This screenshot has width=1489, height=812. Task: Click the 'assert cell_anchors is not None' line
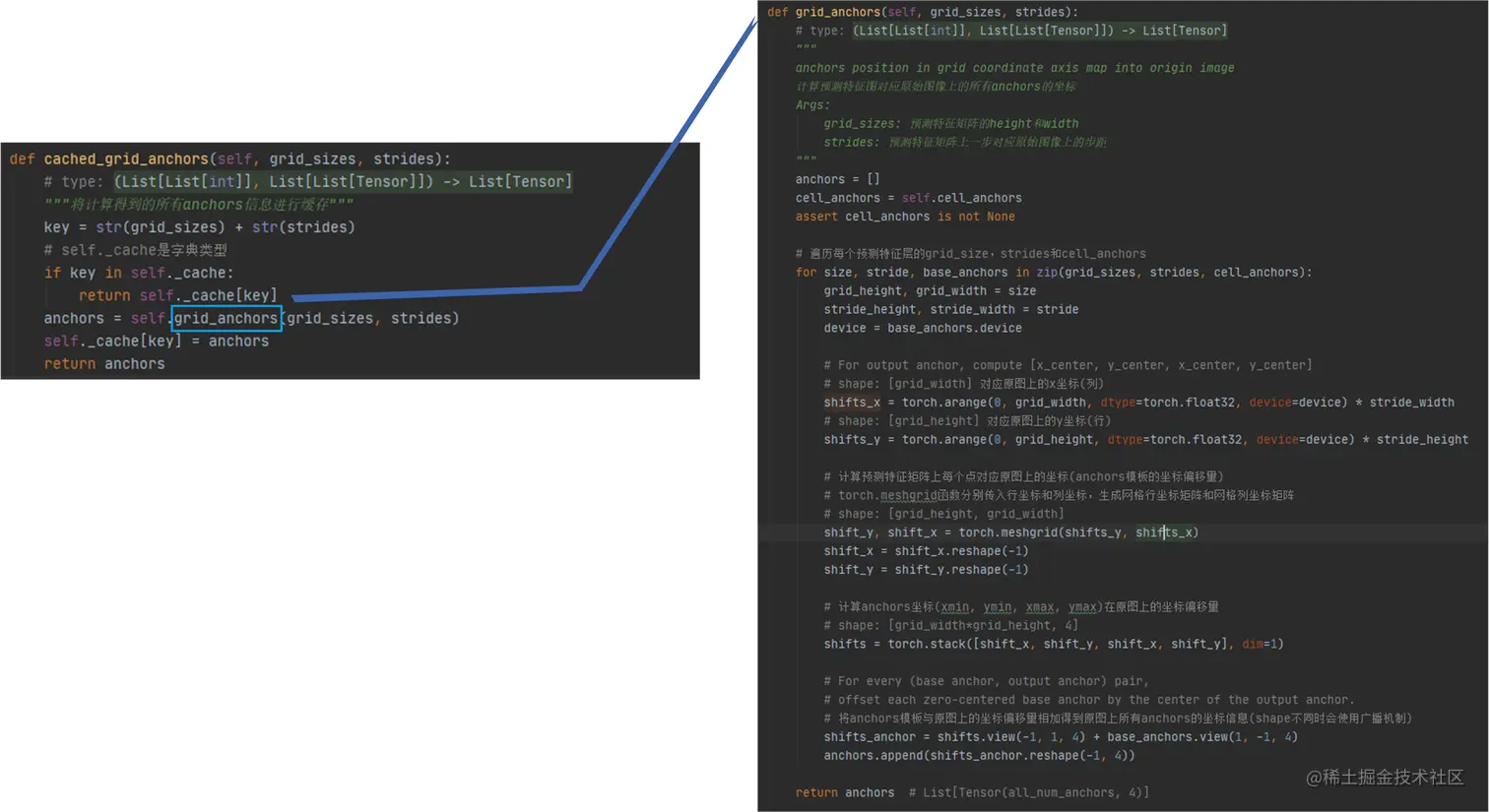pyautogui.click(x=905, y=217)
